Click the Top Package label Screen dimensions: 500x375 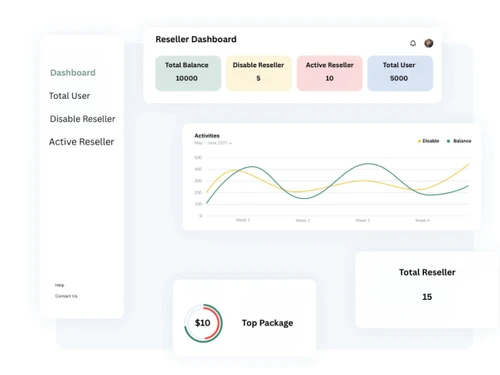(x=267, y=323)
